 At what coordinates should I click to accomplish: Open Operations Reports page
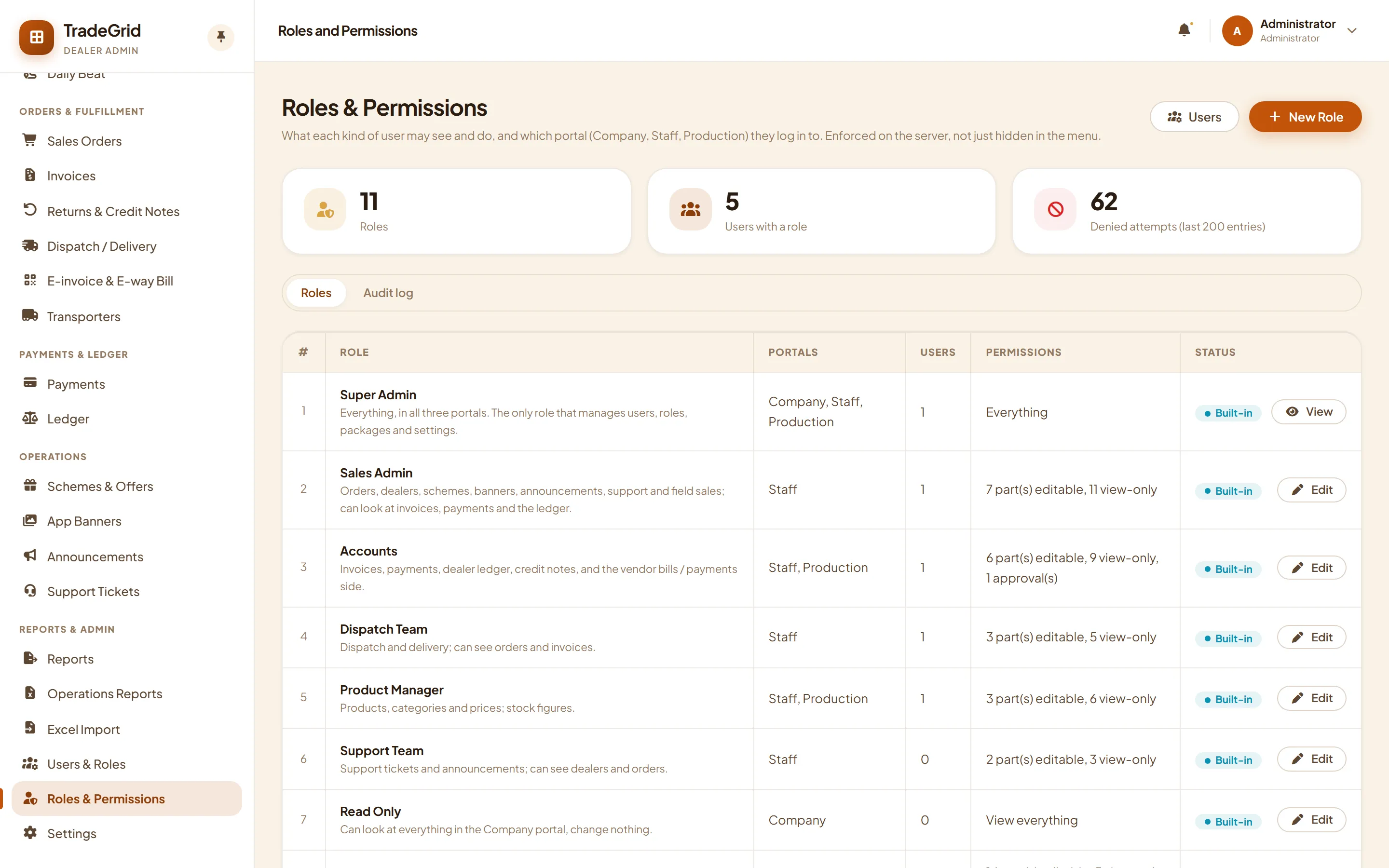tap(126, 693)
